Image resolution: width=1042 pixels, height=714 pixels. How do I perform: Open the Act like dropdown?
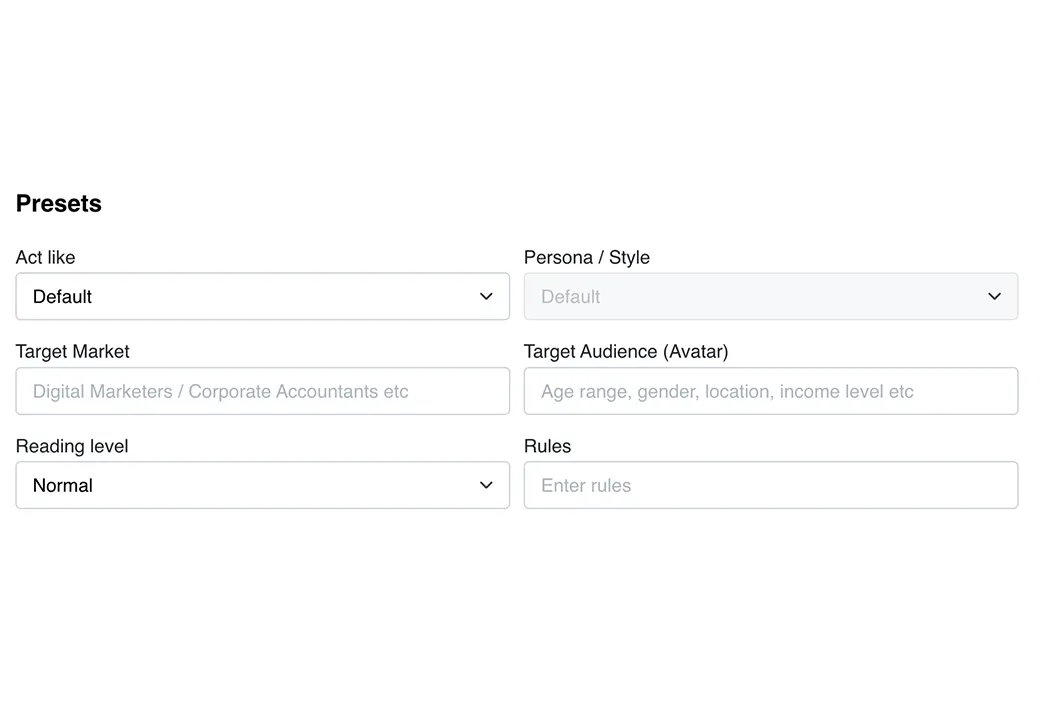click(262, 297)
